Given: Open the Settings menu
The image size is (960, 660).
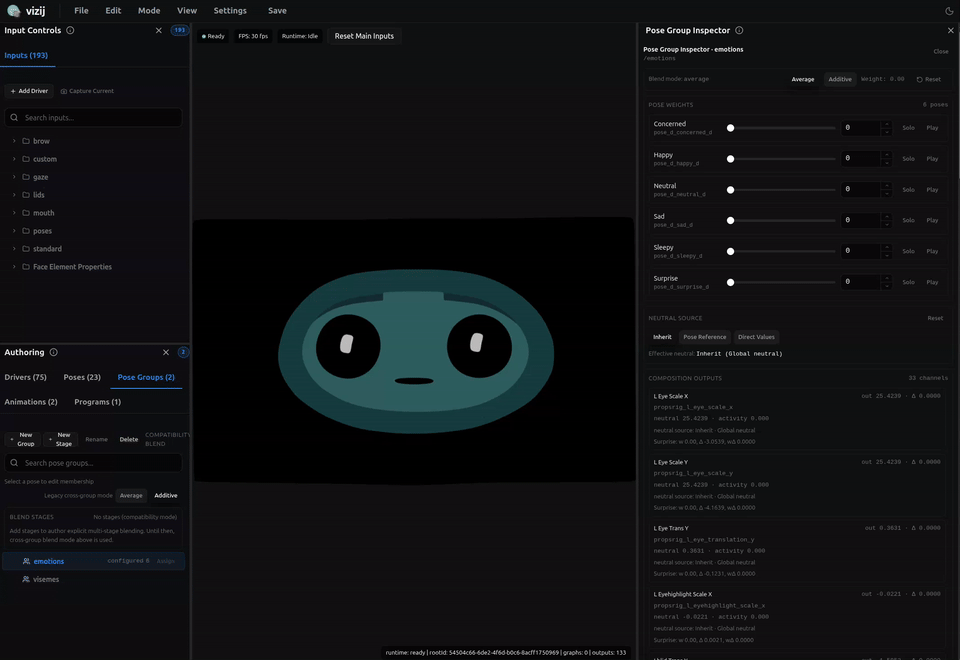Looking at the screenshot, I should (x=230, y=11).
